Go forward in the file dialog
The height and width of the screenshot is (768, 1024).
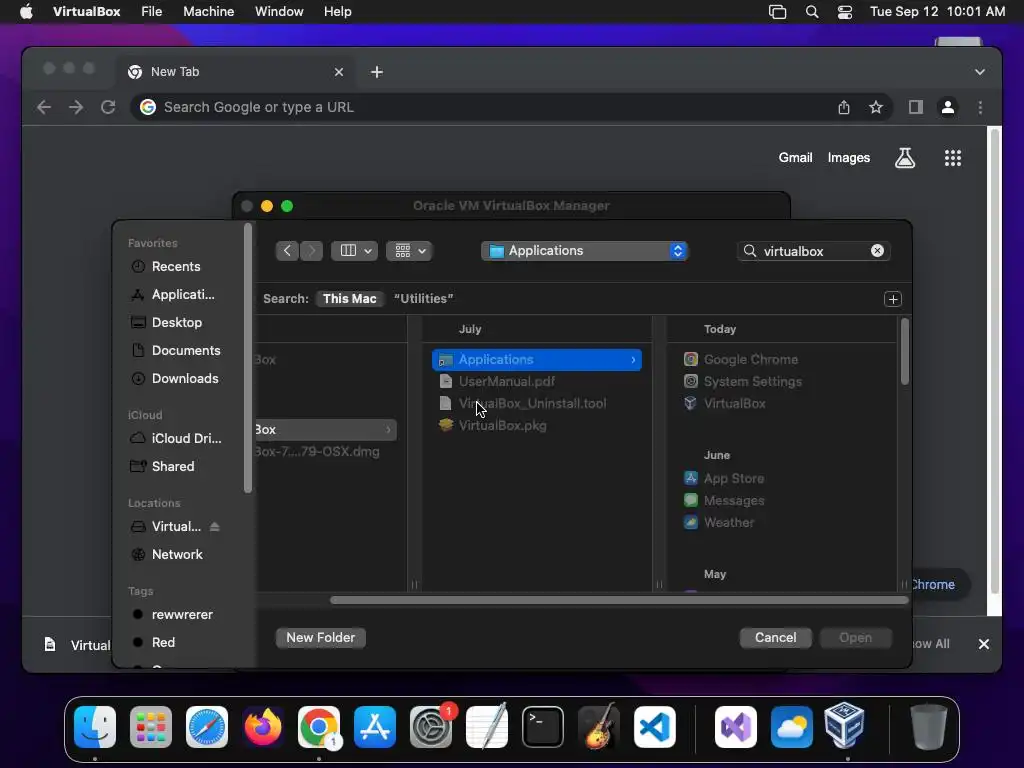coord(312,251)
